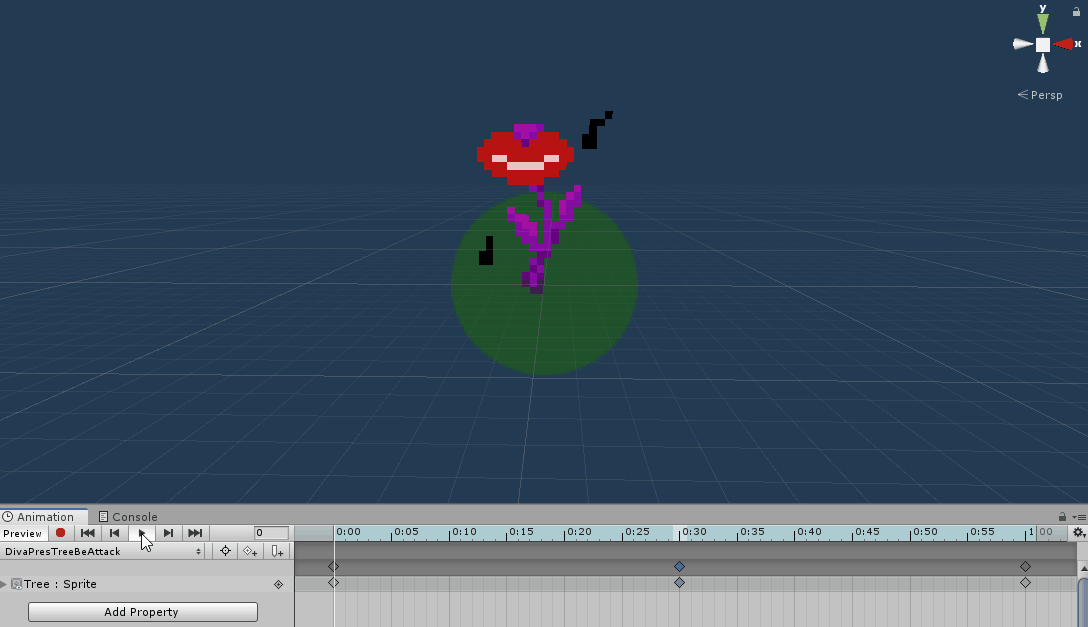Select the Tree : Sprite property label
Viewport: 1088px width, 627px height.
[60, 584]
